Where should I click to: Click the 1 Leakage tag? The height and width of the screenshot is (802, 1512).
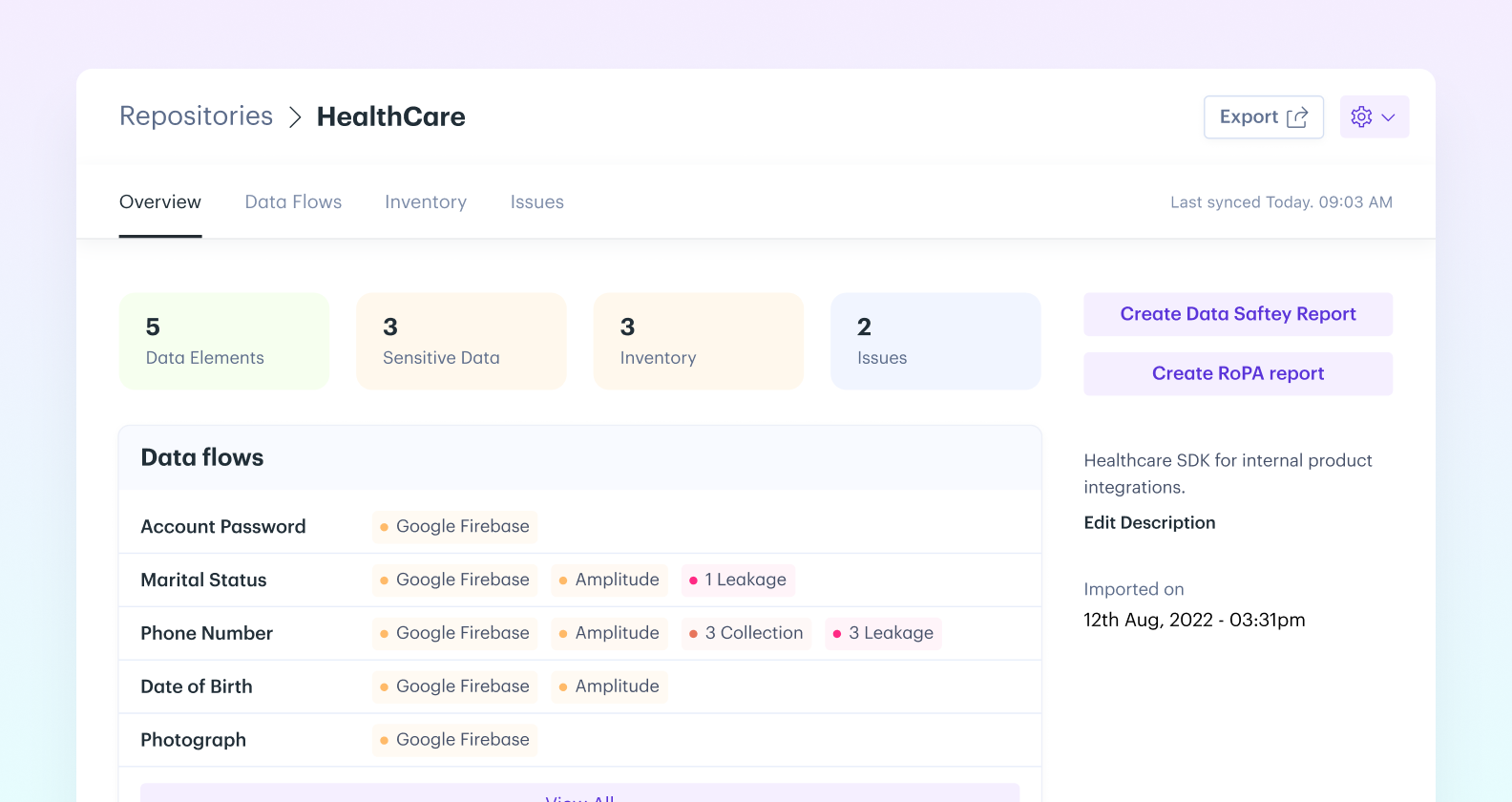738,580
